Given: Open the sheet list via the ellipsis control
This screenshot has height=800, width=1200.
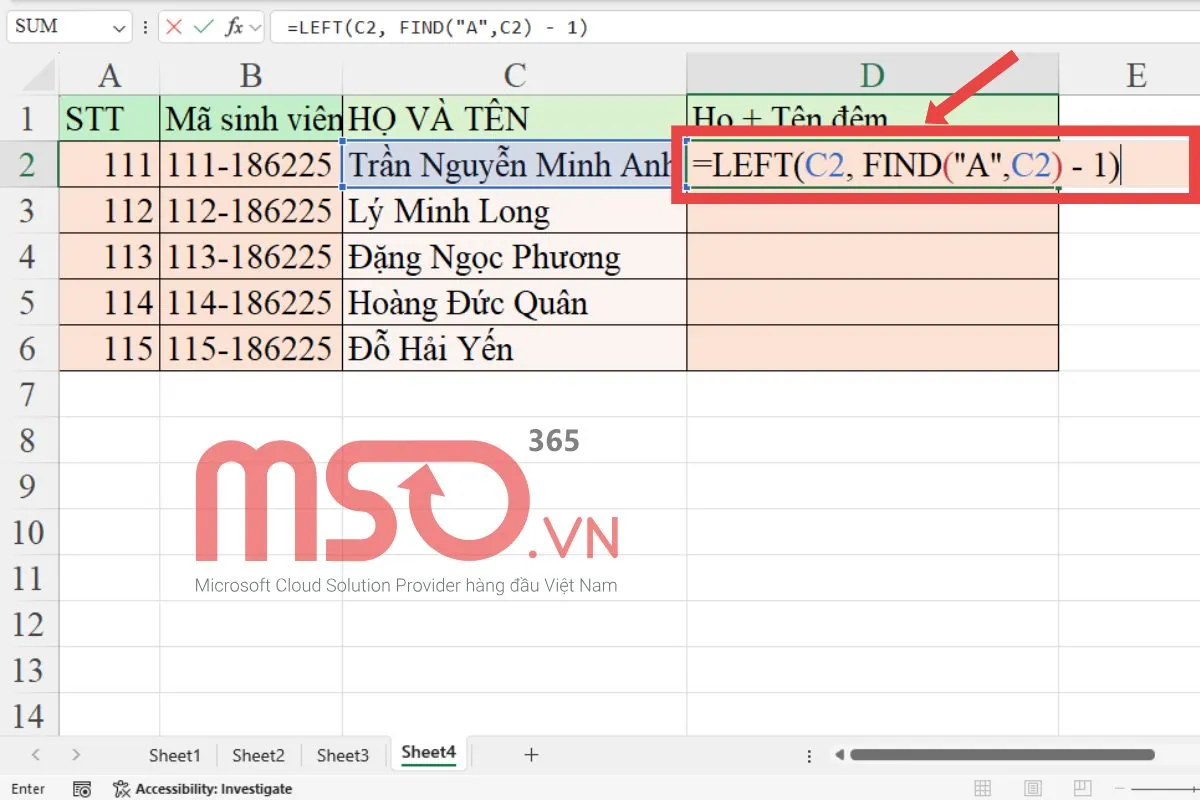Looking at the screenshot, I should (807, 755).
